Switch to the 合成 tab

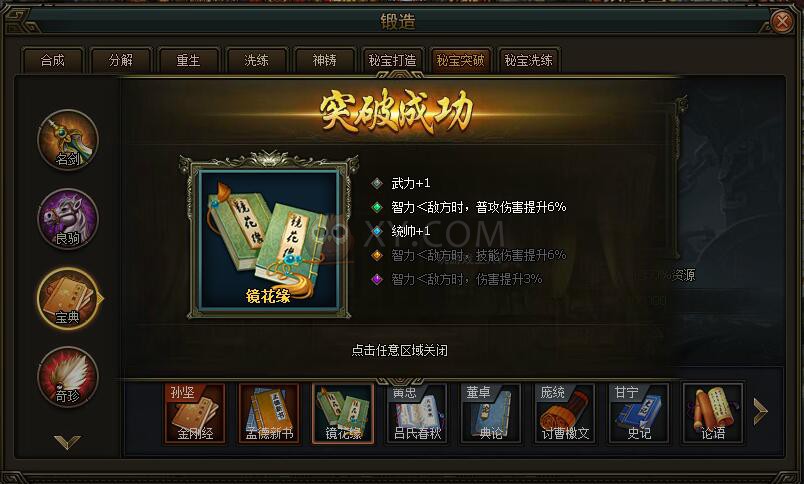tap(52, 60)
